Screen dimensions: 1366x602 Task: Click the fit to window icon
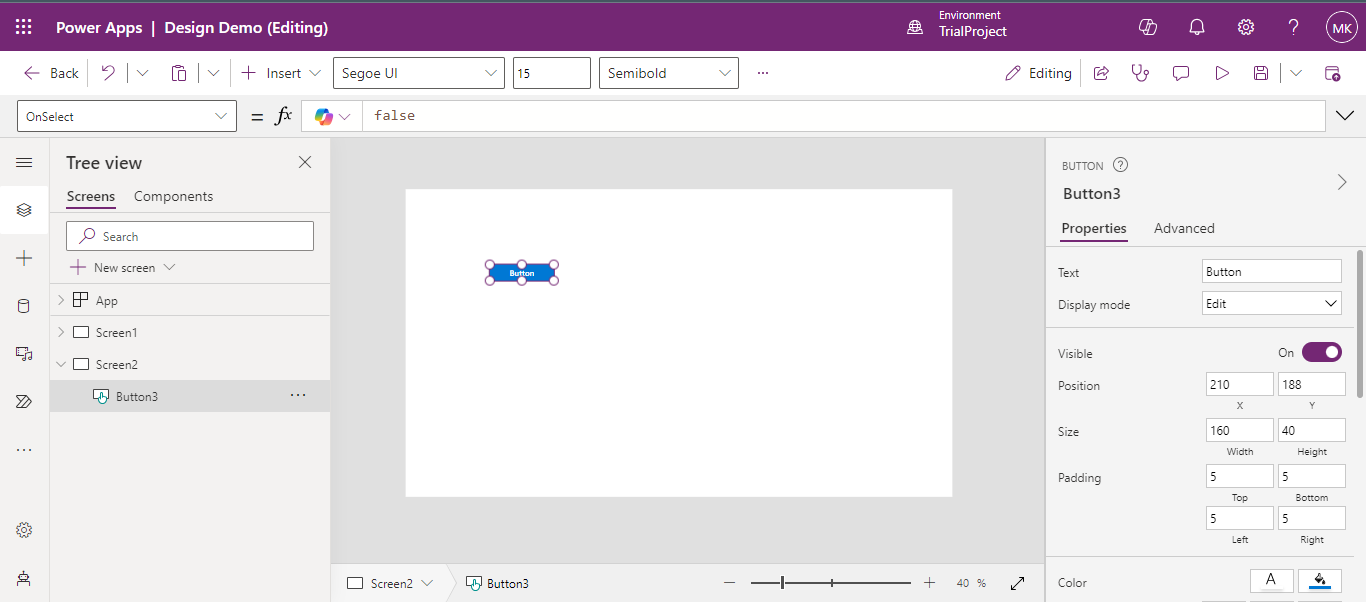point(1018,583)
